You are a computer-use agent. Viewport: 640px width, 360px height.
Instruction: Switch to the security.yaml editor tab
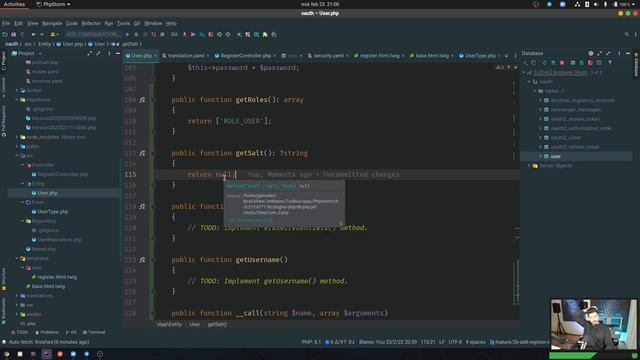tap(328, 56)
